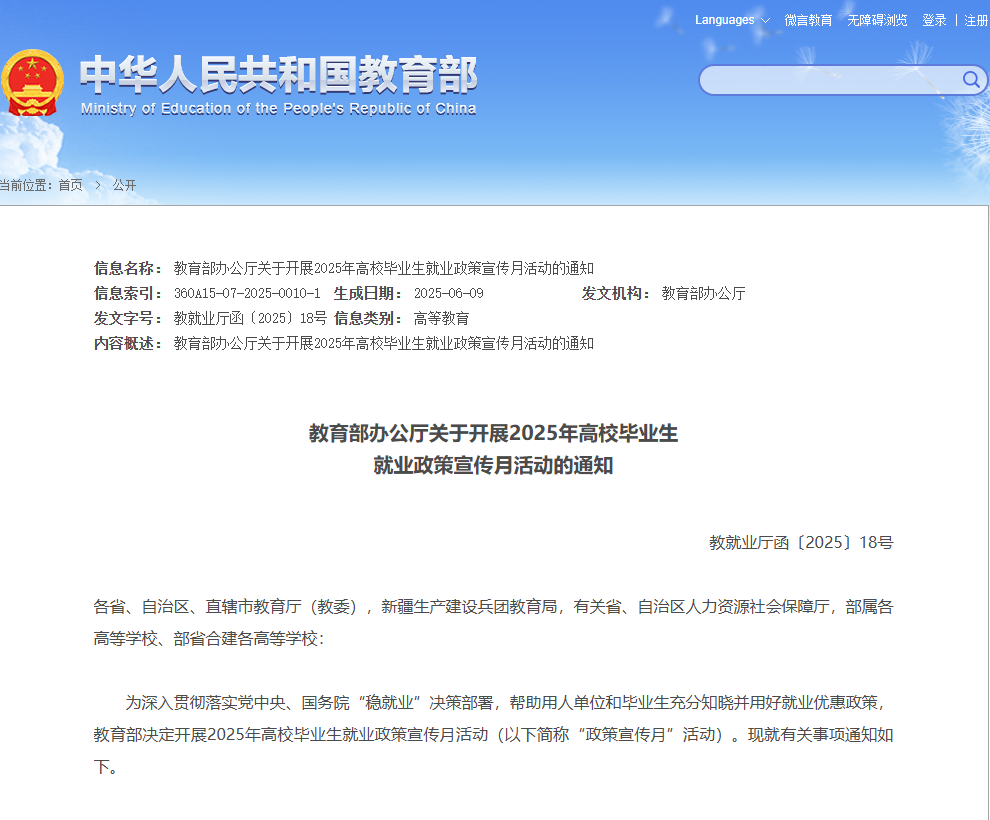This screenshot has width=990, height=820.
Task: Expand the Languages dropdown arrow
Action: 765,20
